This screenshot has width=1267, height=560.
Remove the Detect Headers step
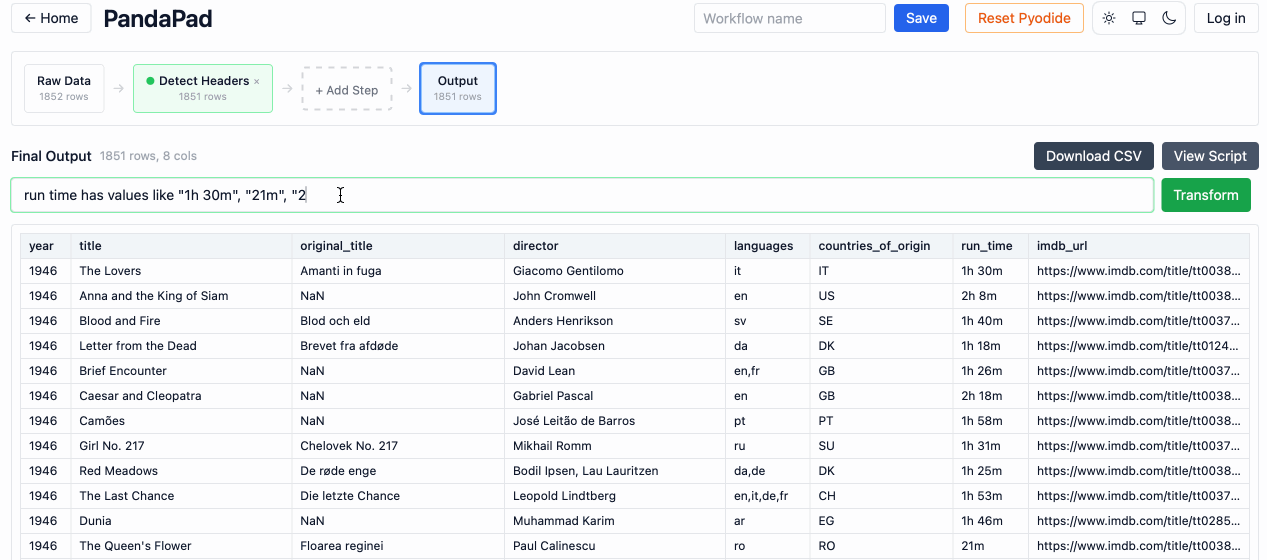click(257, 82)
